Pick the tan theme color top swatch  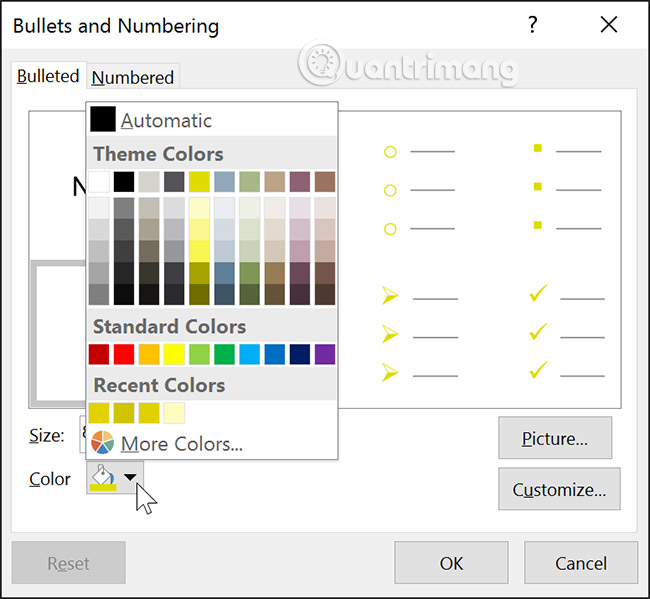coord(275,182)
